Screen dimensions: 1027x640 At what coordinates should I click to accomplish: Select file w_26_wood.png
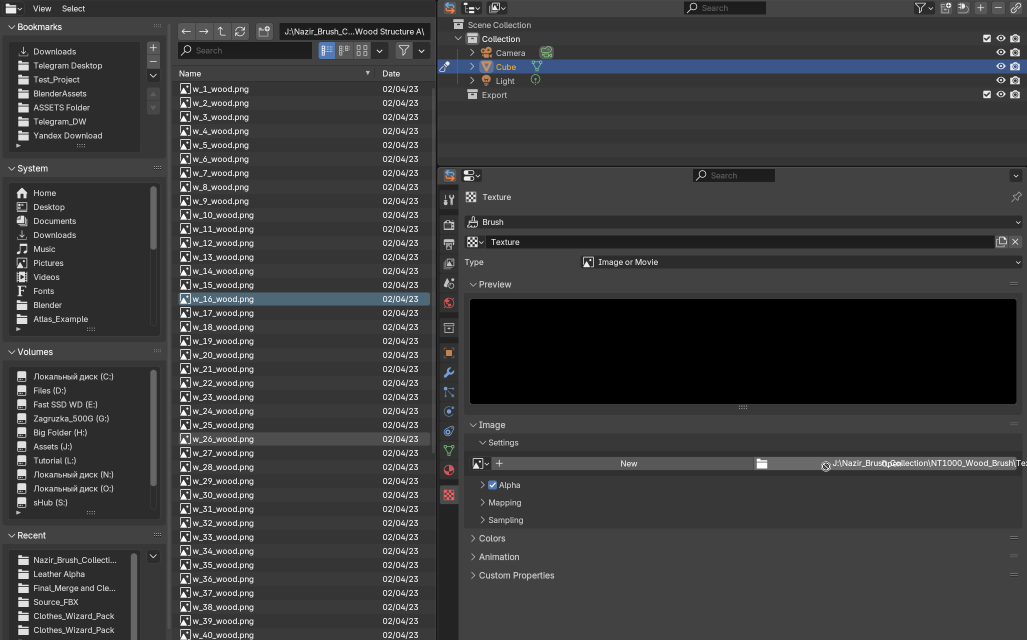304,439
